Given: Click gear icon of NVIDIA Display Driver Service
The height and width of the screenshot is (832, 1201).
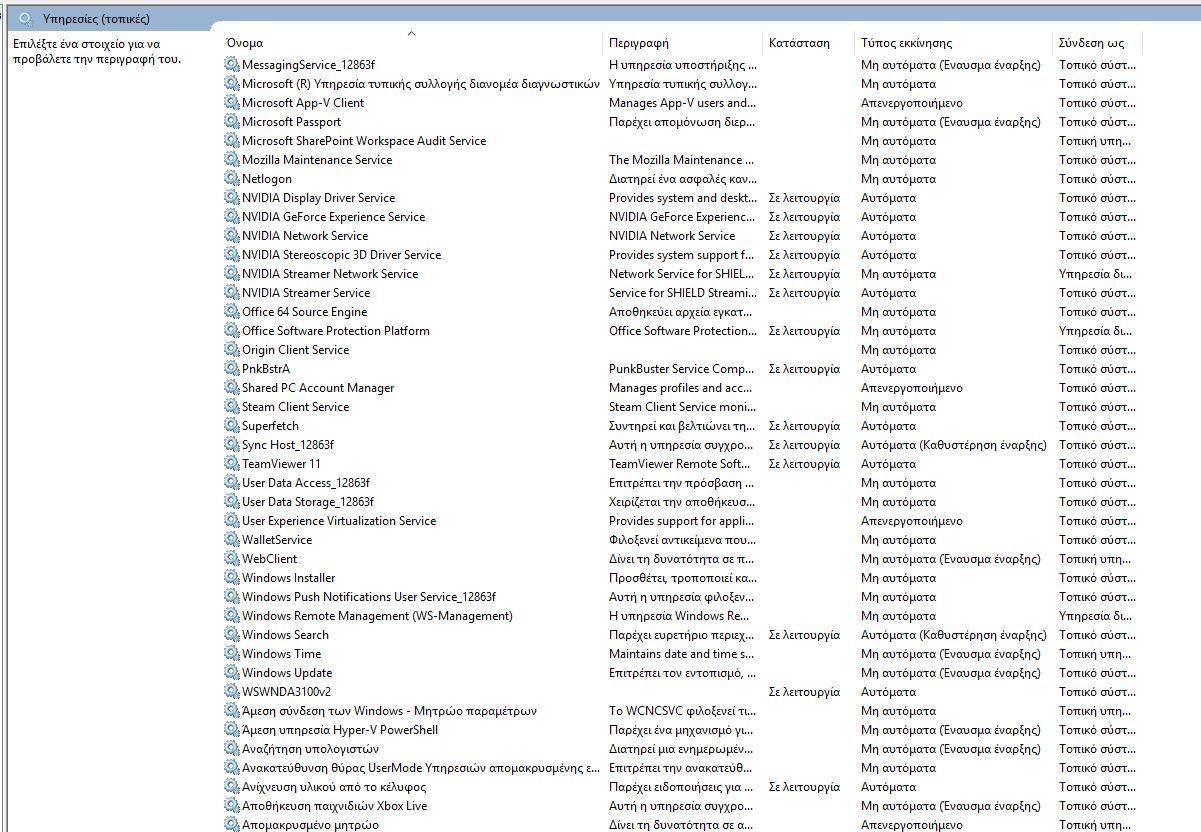Looking at the screenshot, I should (x=232, y=198).
